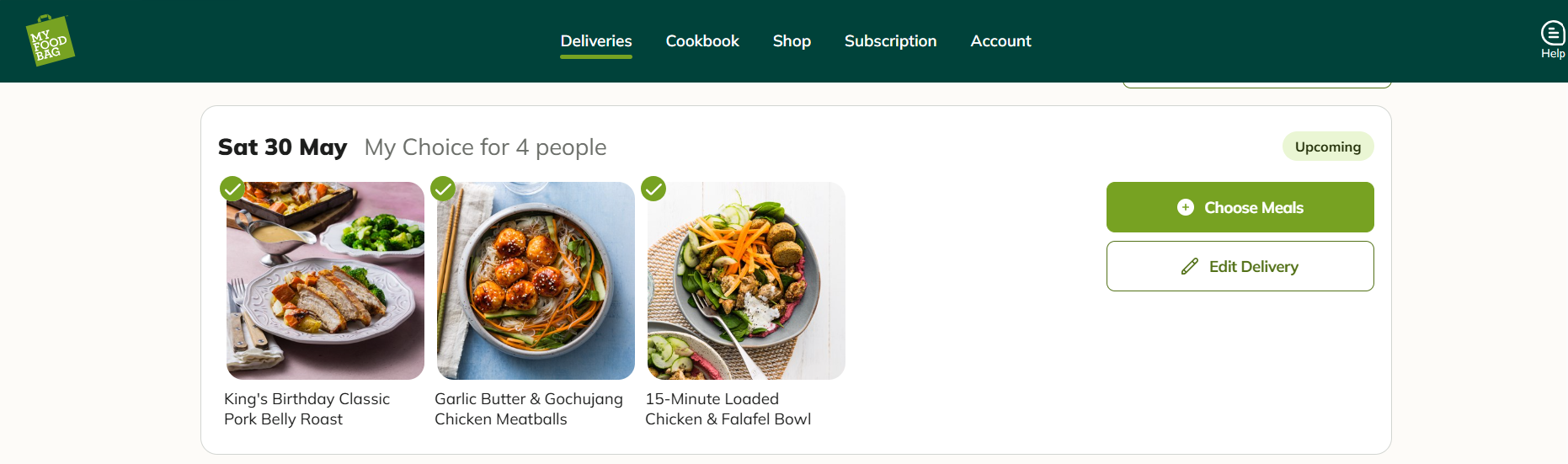1568x464 pixels.
Task: Click the plus icon in Choose Meals
Action: click(x=1185, y=207)
